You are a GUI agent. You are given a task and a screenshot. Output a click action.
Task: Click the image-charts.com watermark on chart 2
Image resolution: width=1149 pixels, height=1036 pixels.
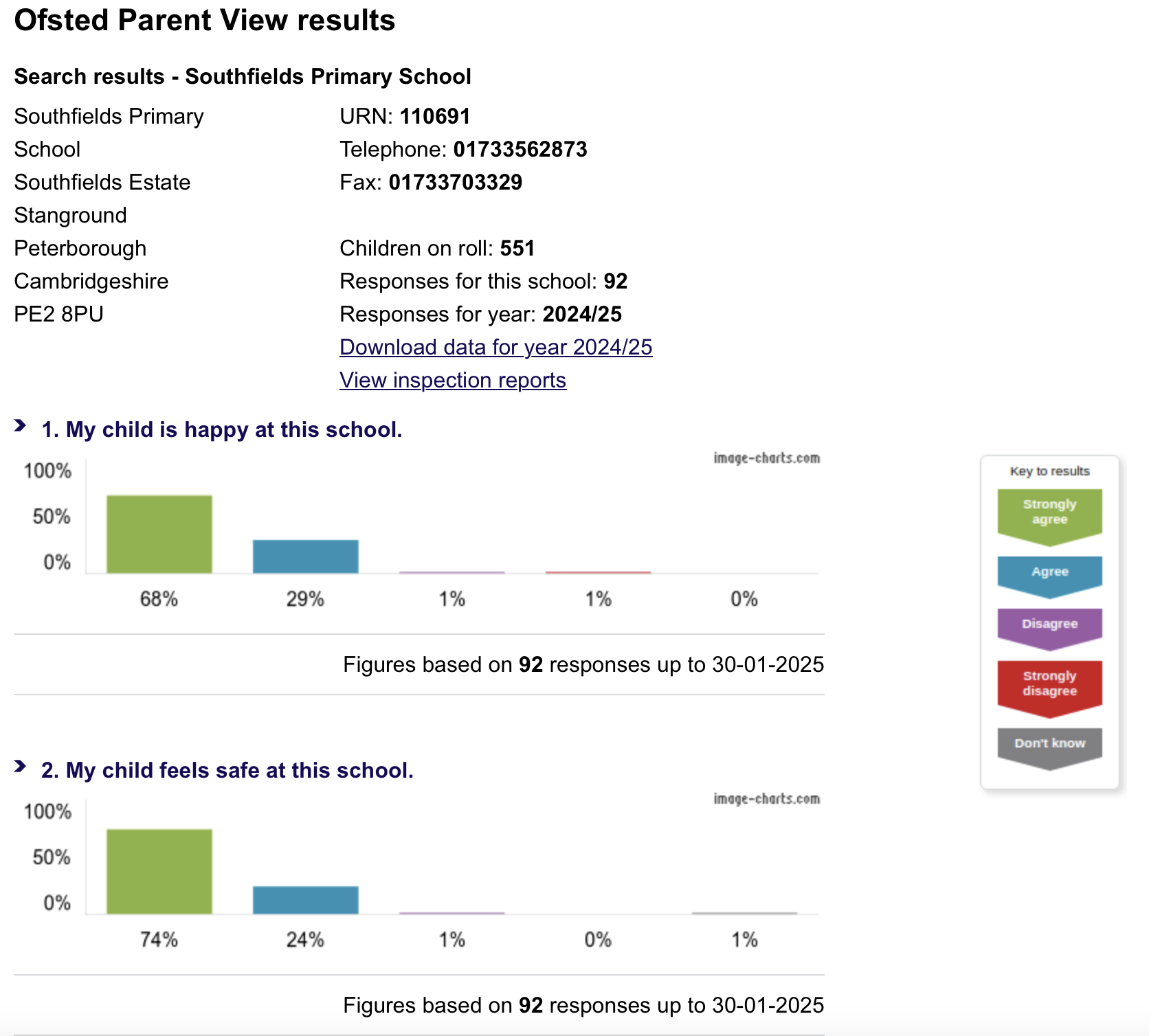coord(766,799)
